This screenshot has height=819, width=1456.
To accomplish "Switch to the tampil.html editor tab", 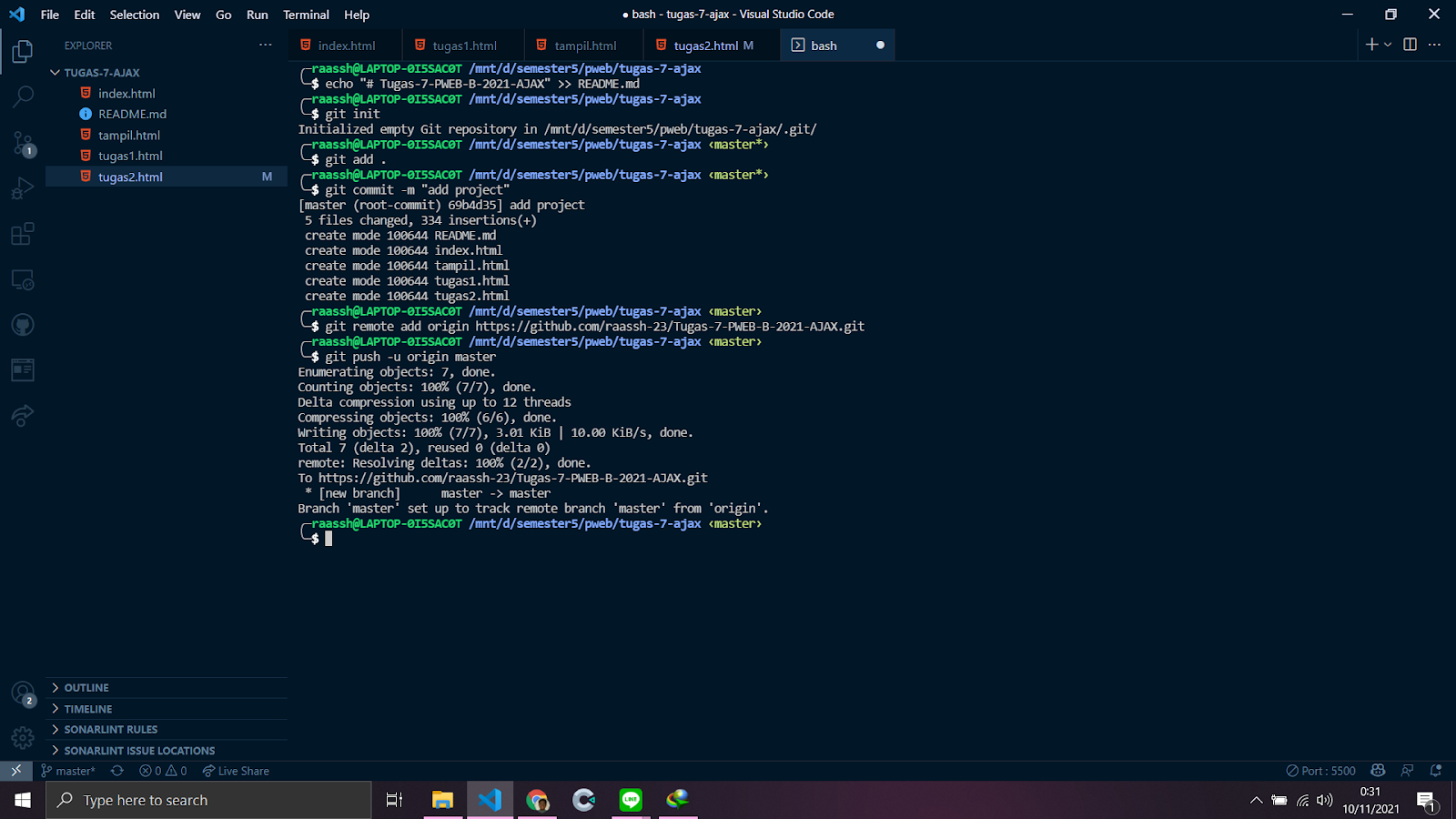I will (584, 45).
